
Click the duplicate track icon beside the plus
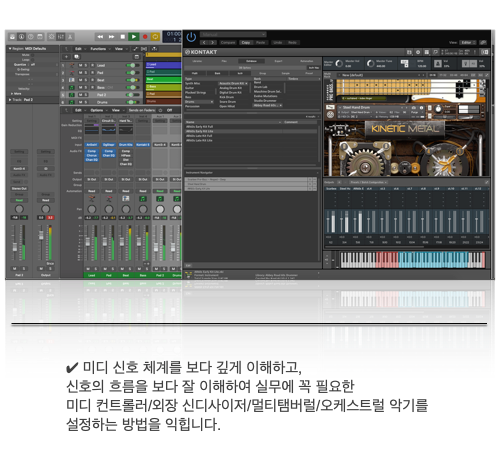[77, 57]
